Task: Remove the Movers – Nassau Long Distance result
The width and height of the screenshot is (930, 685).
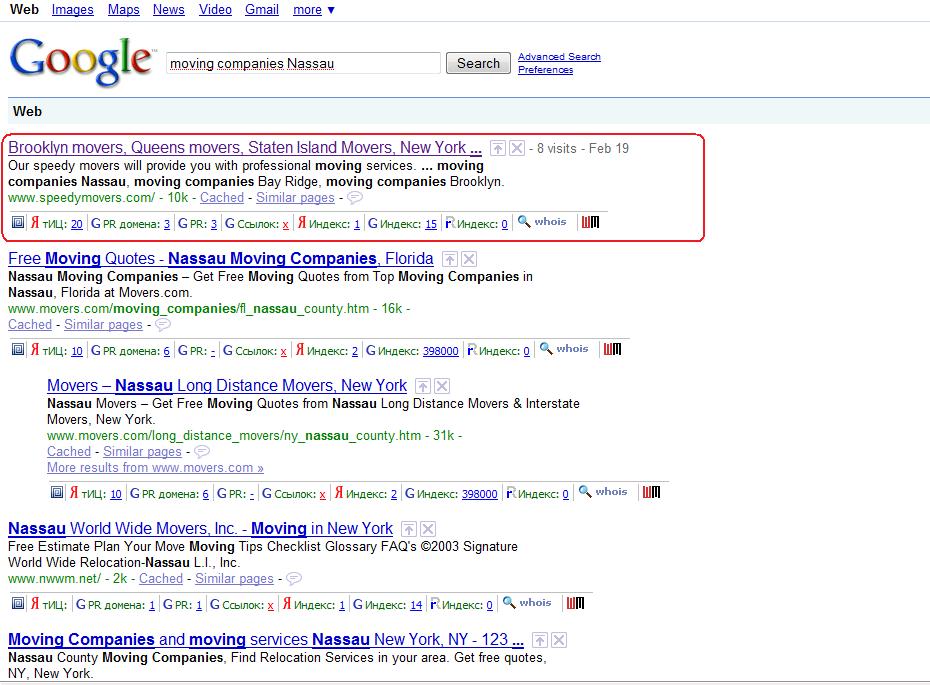Action: [x=441, y=386]
